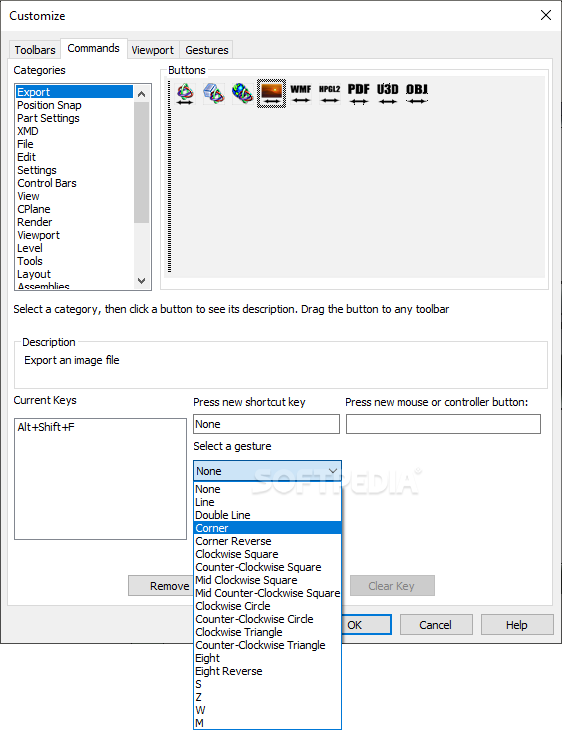Choose Eight gesture option
The width and height of the screenshot is (562, 730).
tap(267, 658)
